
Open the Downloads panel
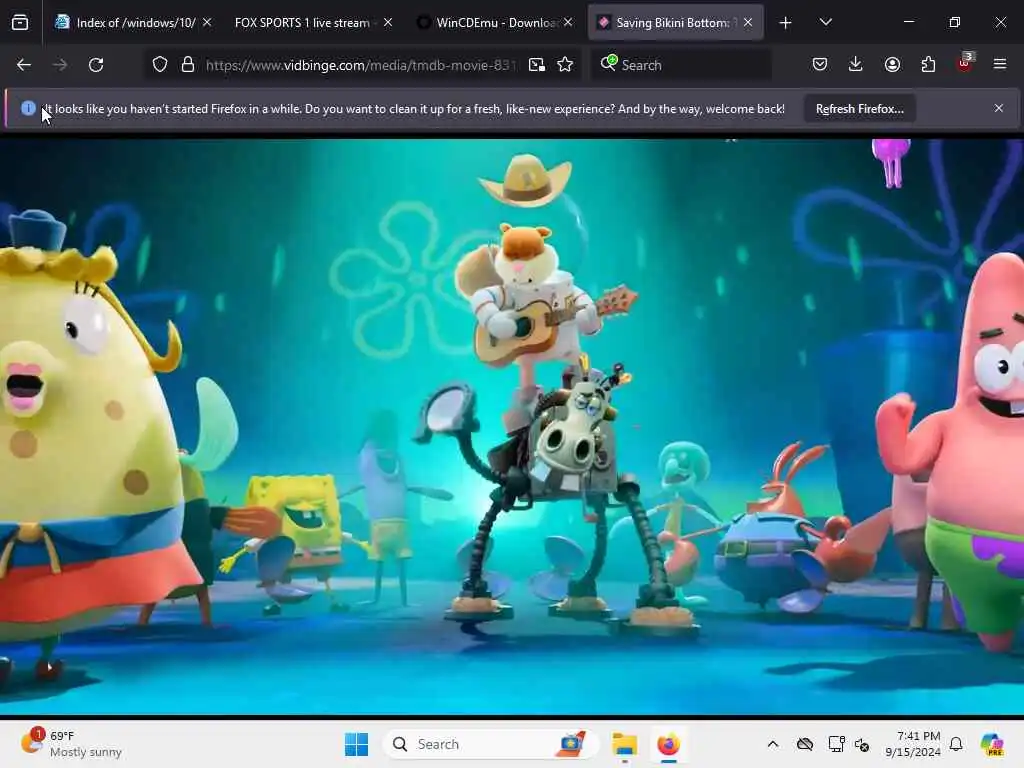(856, 65)
